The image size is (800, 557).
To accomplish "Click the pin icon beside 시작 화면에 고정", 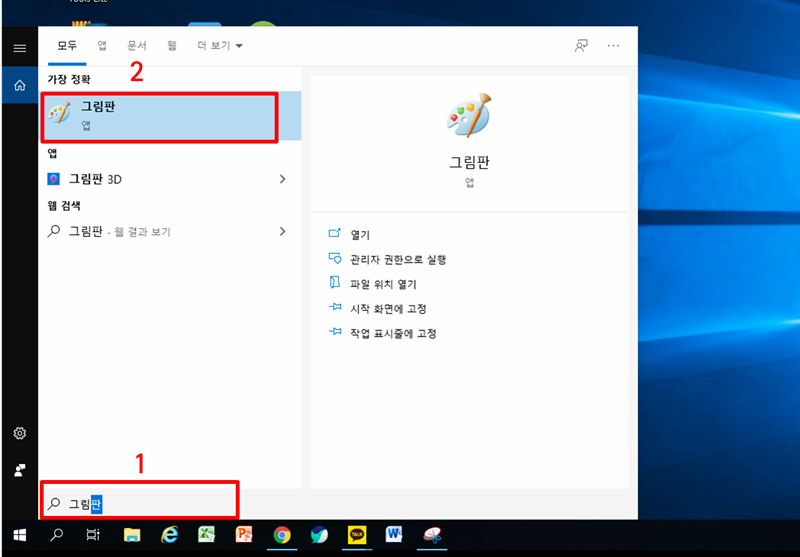I will 335,307.
